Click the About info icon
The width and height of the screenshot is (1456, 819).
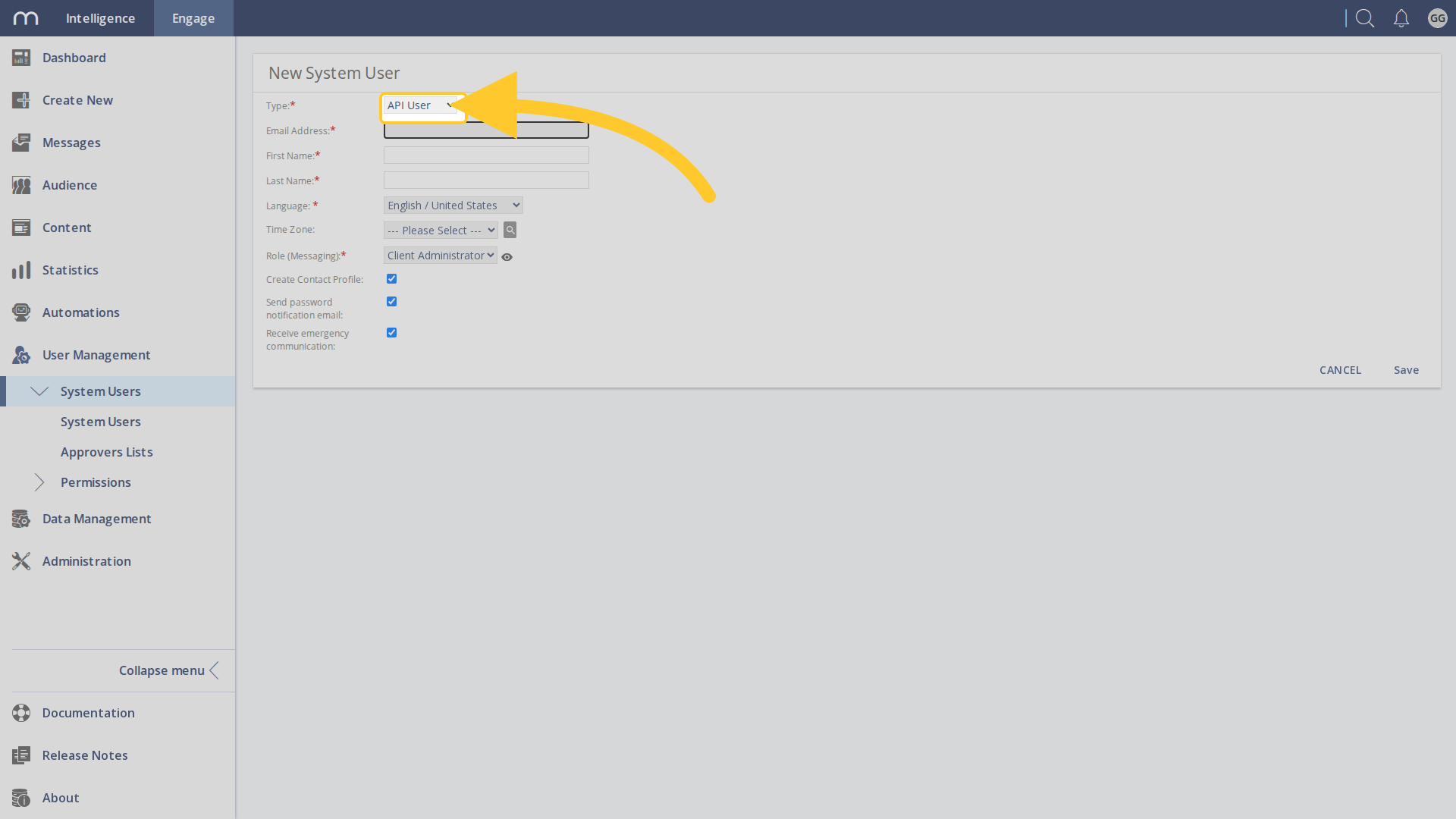pos(21,798)
